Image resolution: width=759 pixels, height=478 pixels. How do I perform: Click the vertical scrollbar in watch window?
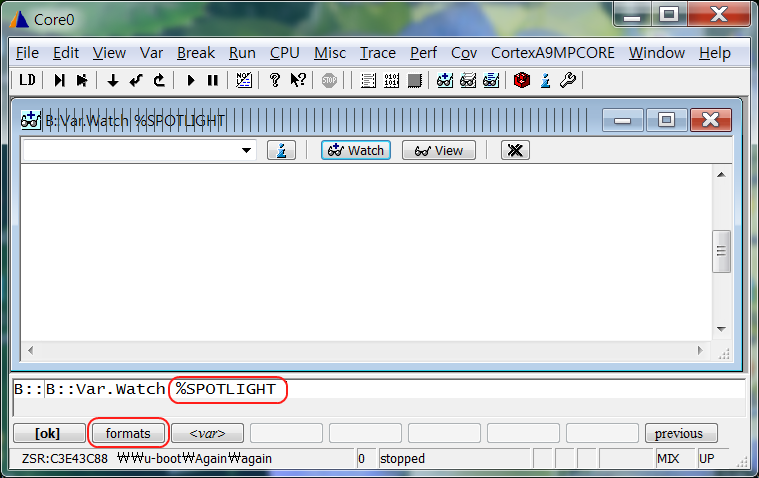(721, 250)
